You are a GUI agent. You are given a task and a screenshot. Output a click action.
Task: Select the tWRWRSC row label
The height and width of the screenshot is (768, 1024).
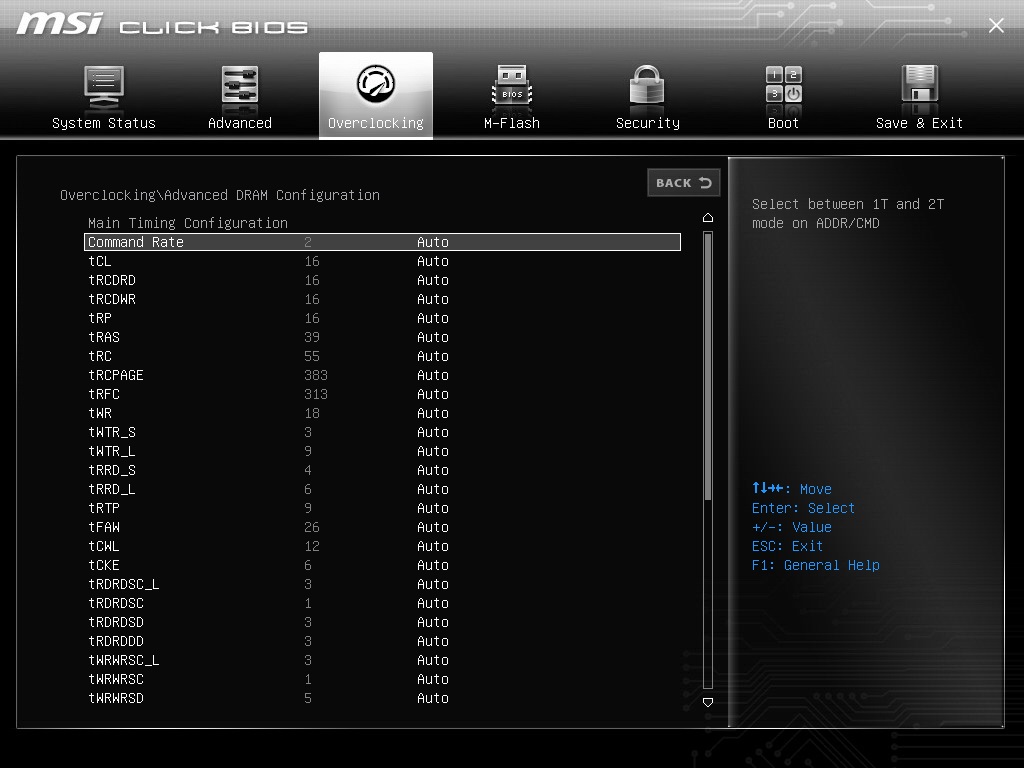click(x=116, y=679)
